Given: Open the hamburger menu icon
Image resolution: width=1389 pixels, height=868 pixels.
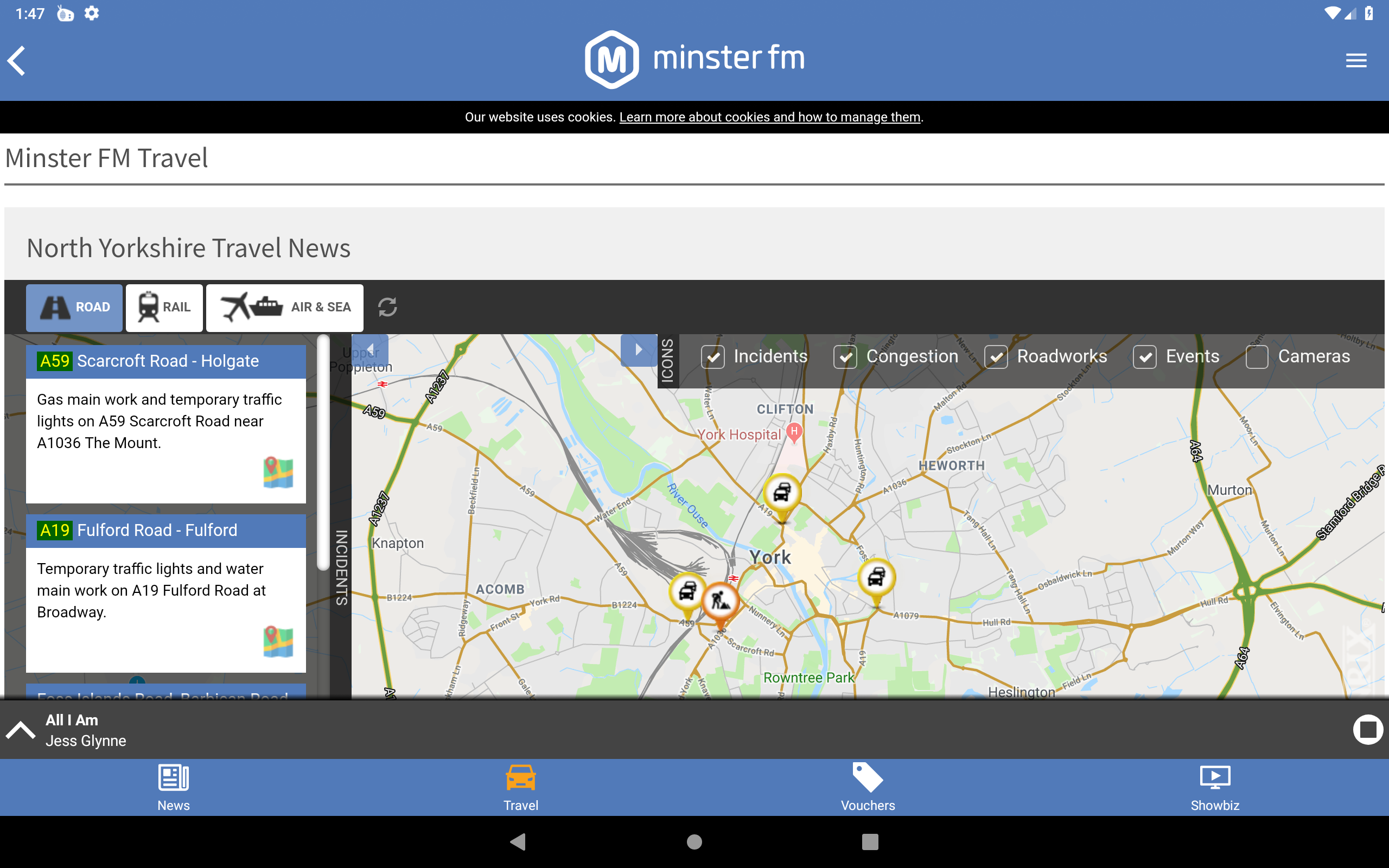Looking at the screenshot, I should pyautogui.click(x=1356, y=60).
